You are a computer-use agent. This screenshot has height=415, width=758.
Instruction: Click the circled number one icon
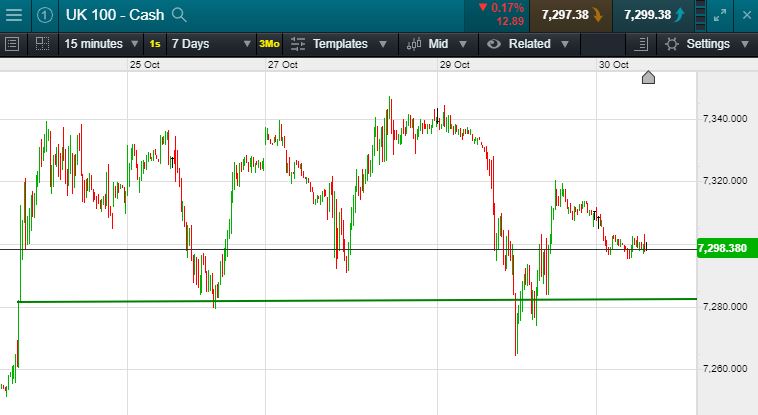click(46, 15)
